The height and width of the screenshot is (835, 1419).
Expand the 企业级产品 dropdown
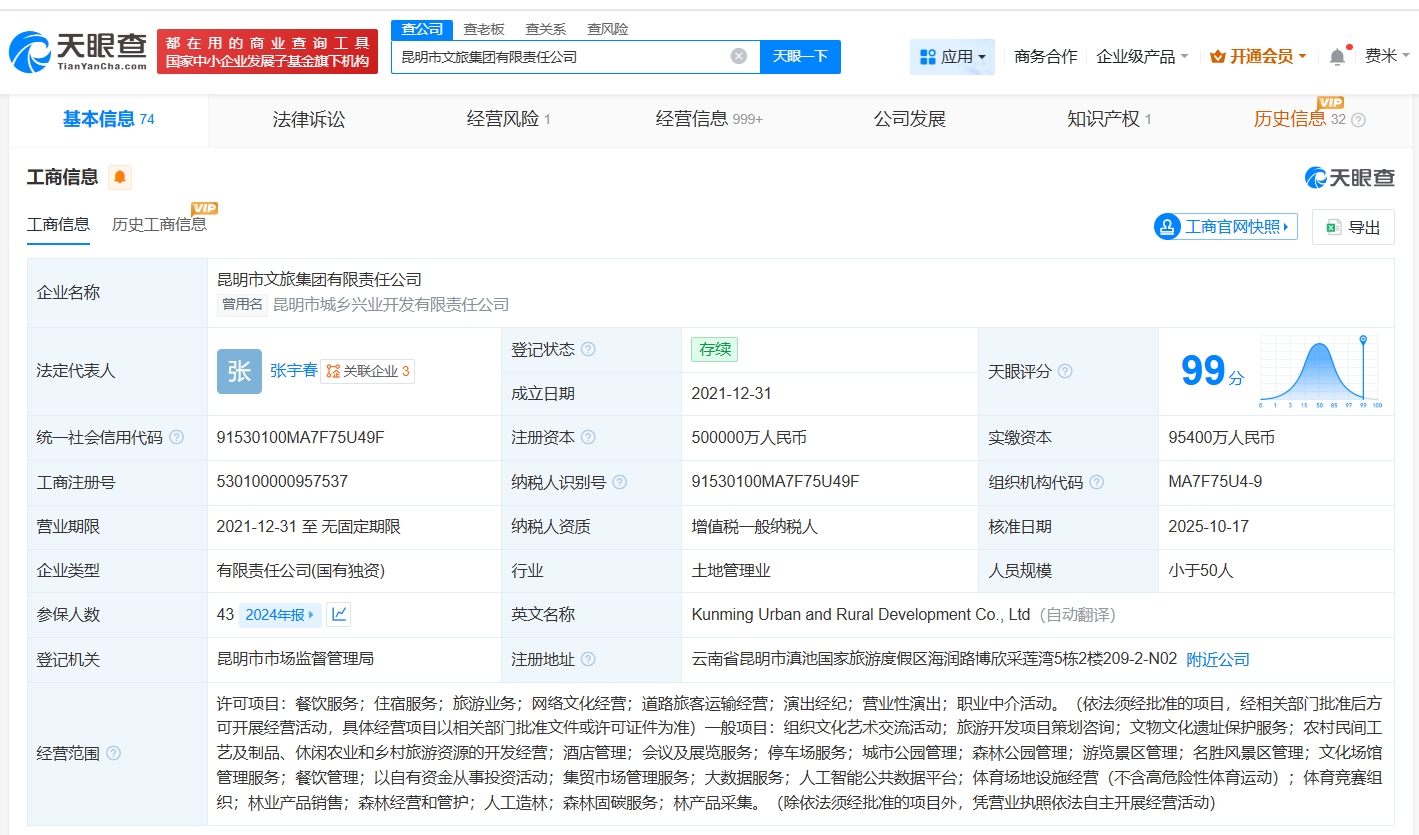1142,57
